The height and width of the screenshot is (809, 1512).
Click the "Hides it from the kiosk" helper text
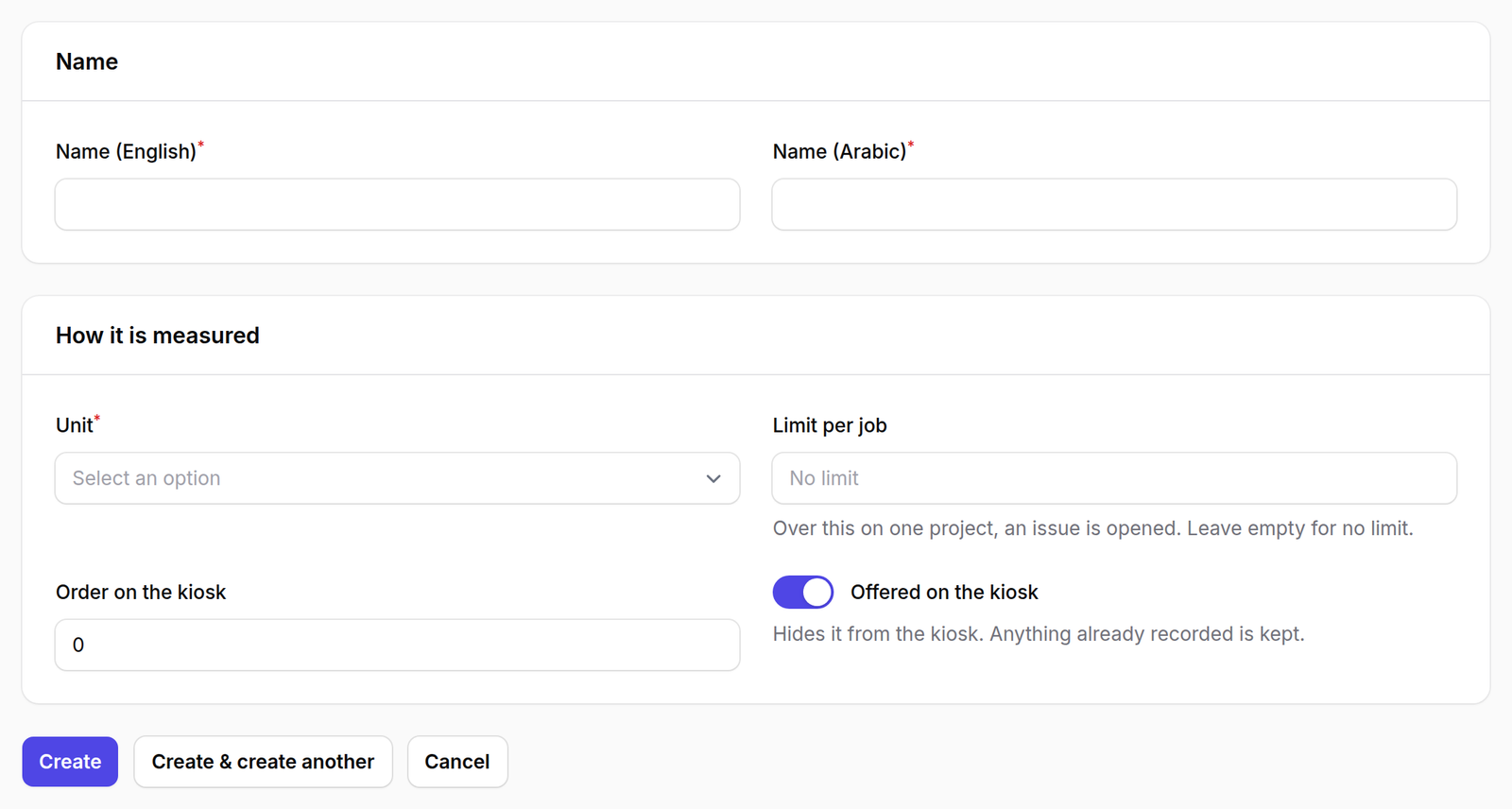tap(1039, 634)
